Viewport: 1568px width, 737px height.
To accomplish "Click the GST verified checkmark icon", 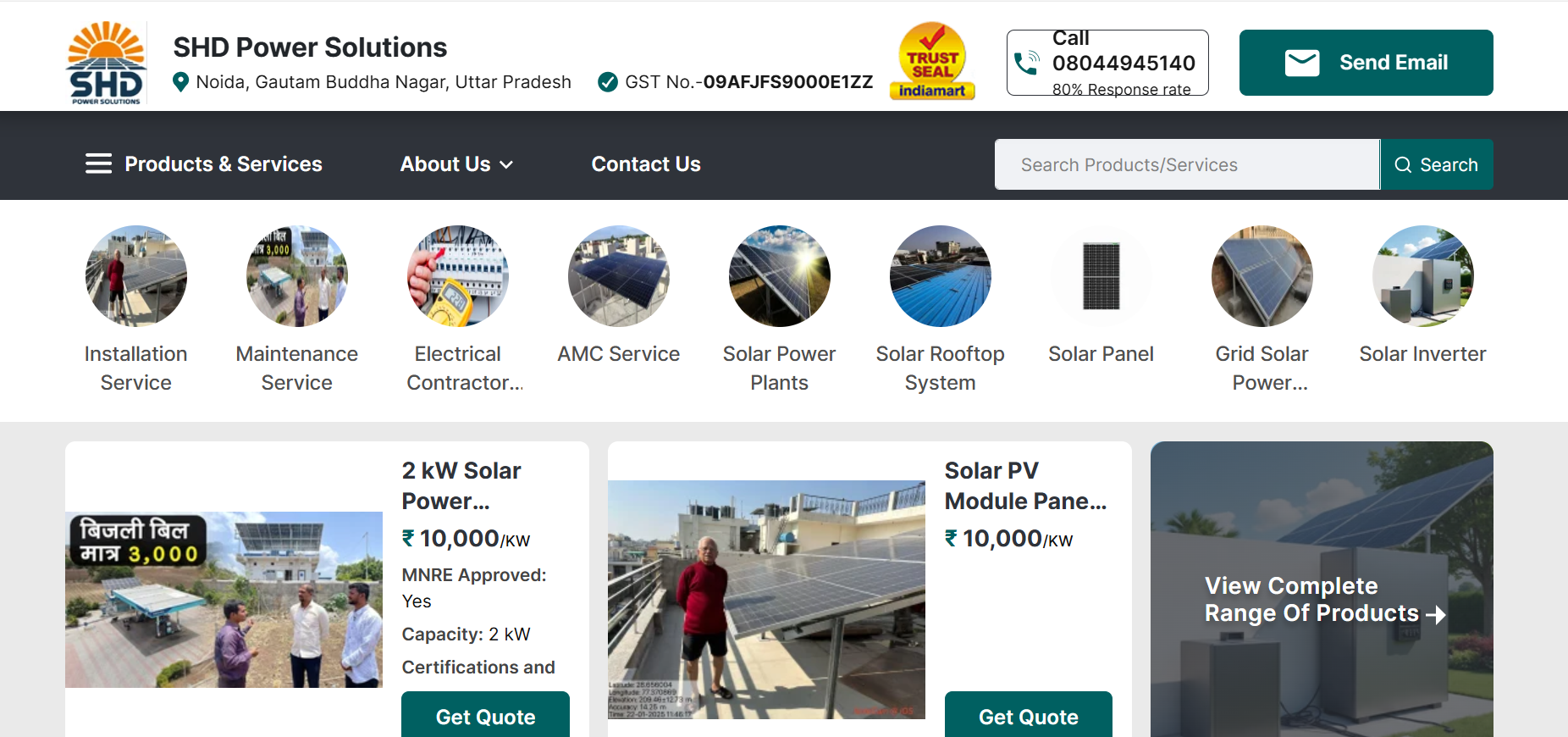I will click(x=607, y=81).
